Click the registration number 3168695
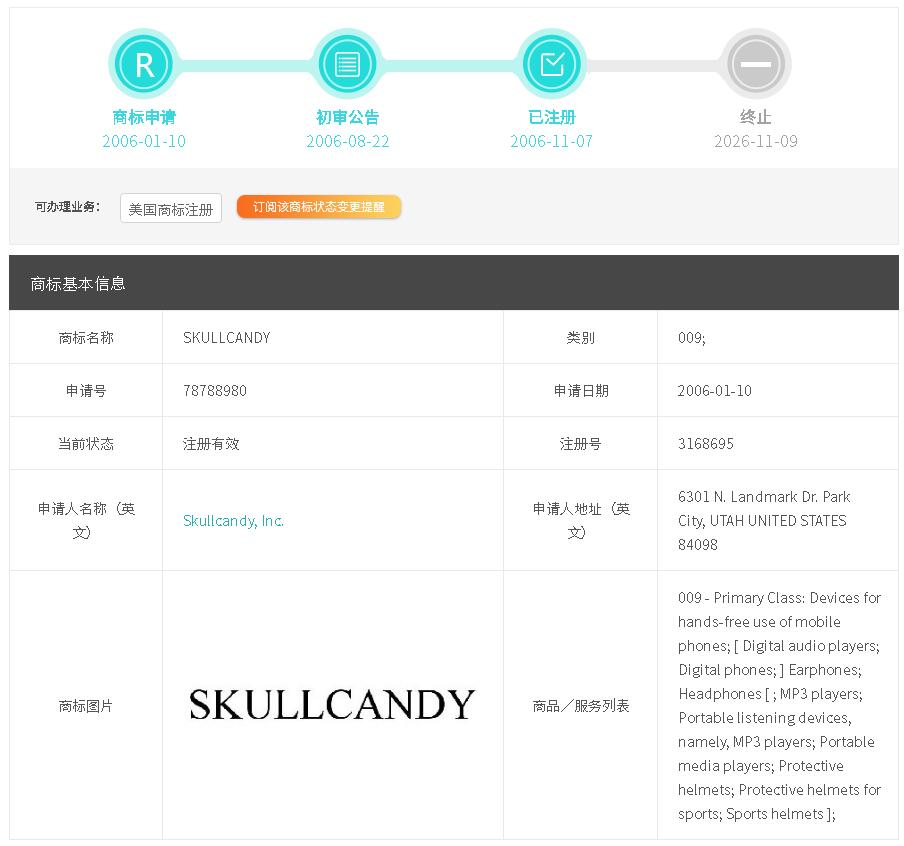Image resolution: width=904 pixels, height=846 pixels. coord(706,444)
